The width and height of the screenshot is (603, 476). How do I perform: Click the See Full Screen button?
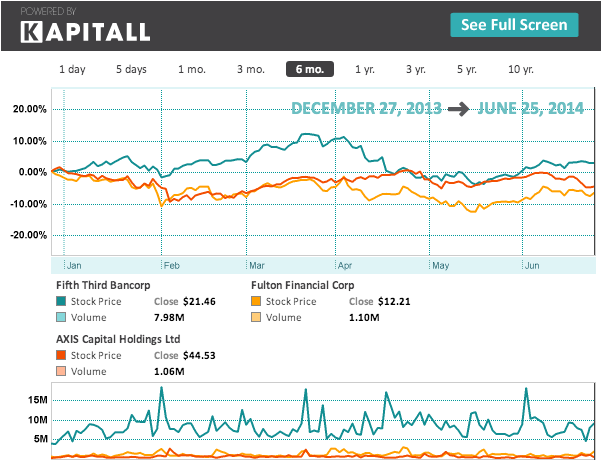point(514,25)
